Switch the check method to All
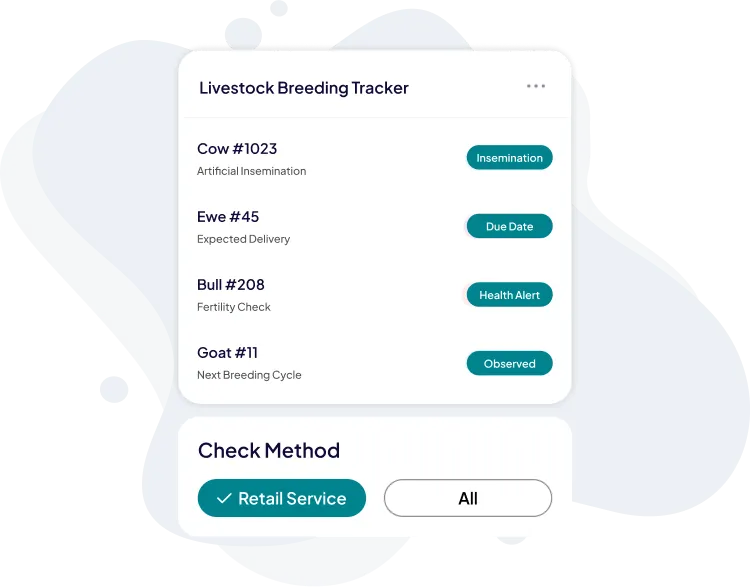 [x=467, y=498]
